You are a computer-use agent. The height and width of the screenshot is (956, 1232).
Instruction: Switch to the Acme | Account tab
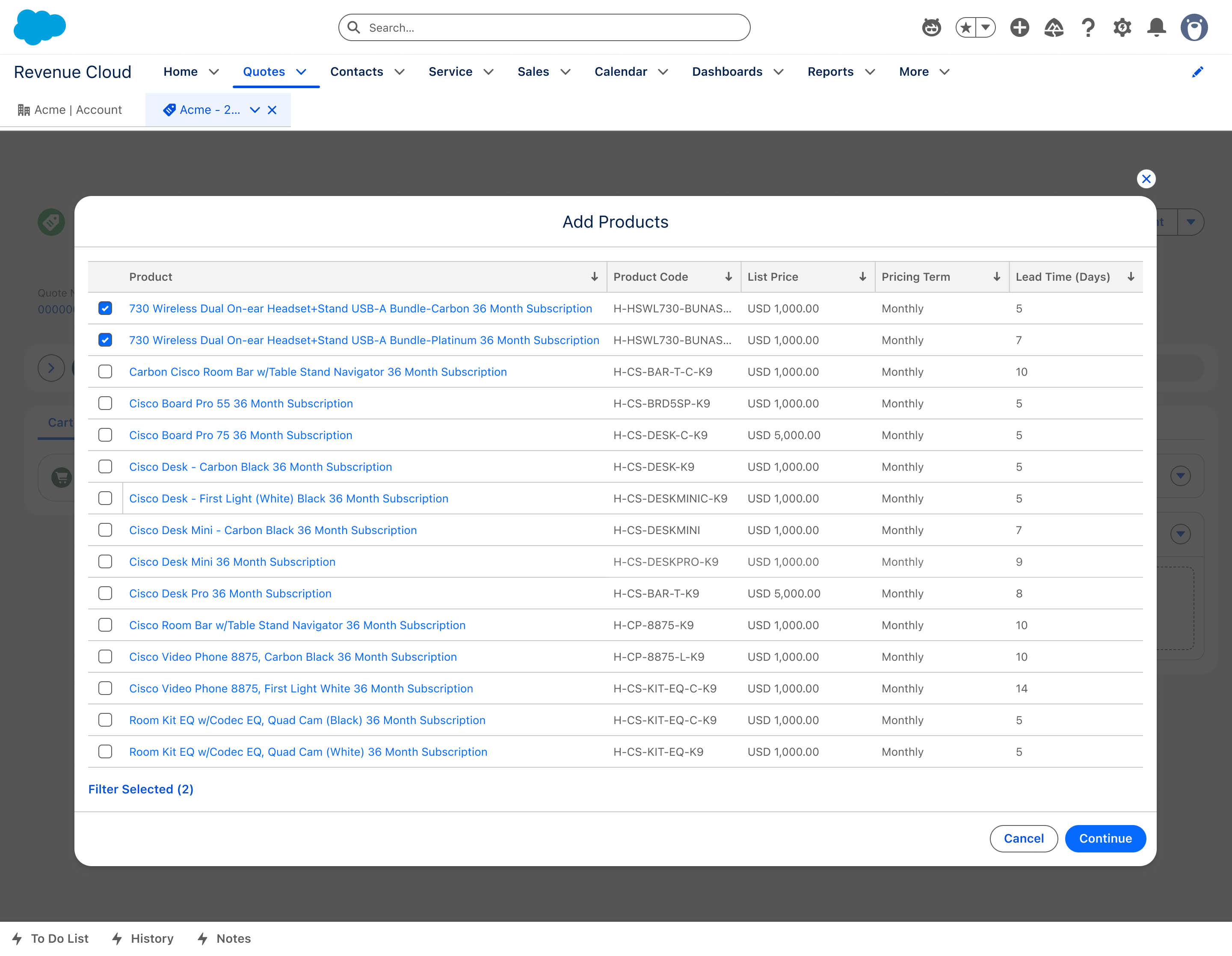coord(70,110)
